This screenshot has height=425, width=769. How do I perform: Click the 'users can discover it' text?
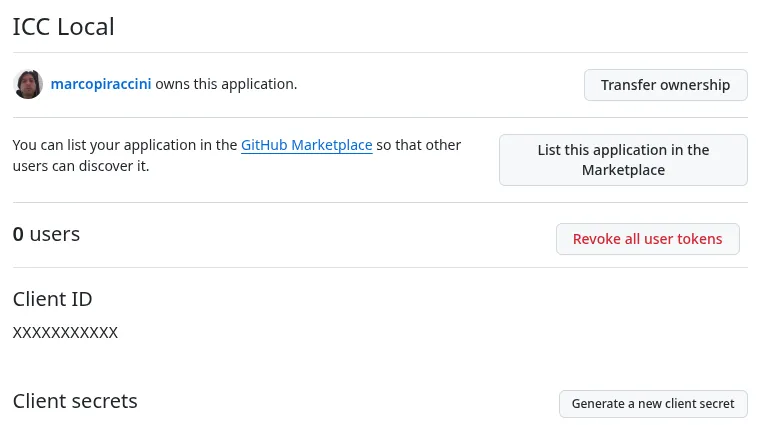80,166
